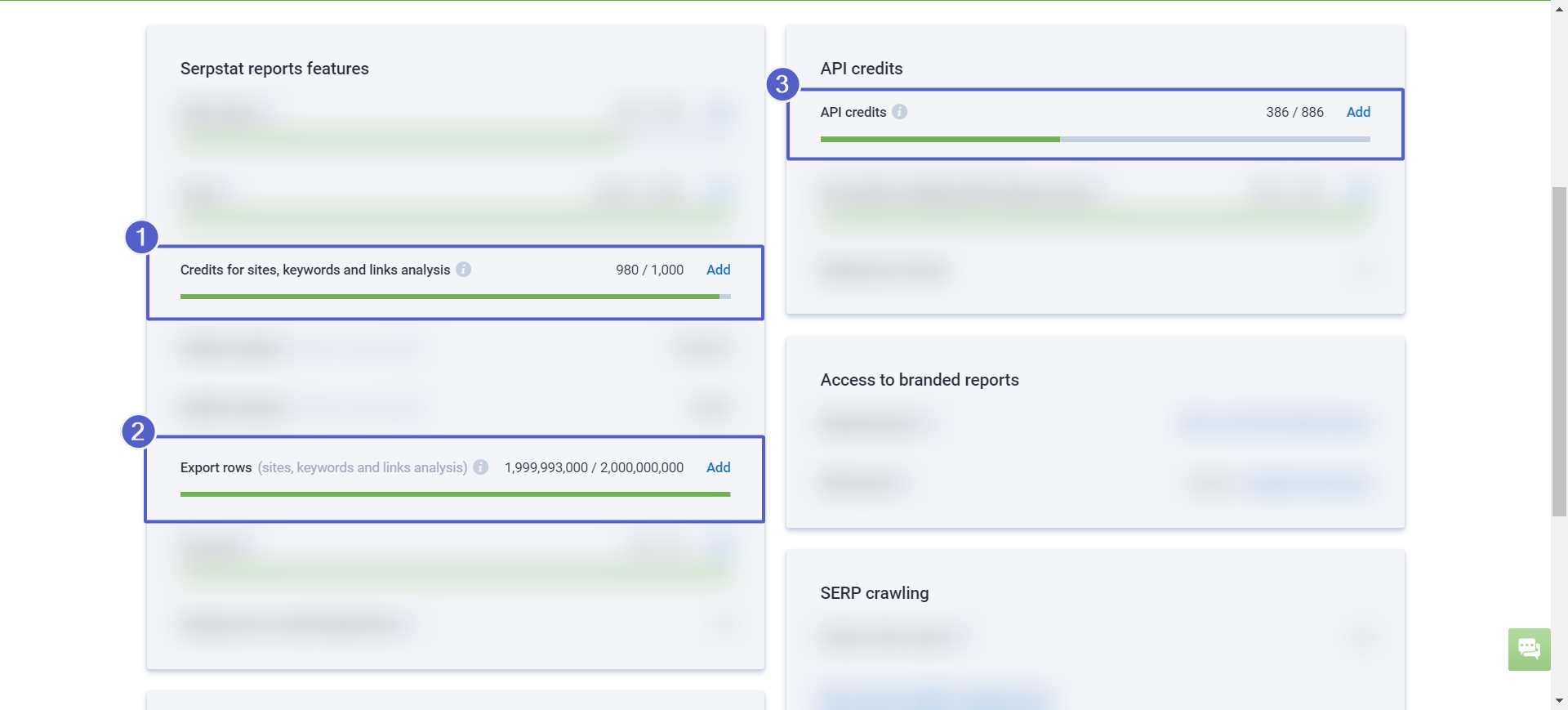This screenshot has height=710, width=1568.
Task: Click the numbered badge 3 marker
Action: coord(782,84)
